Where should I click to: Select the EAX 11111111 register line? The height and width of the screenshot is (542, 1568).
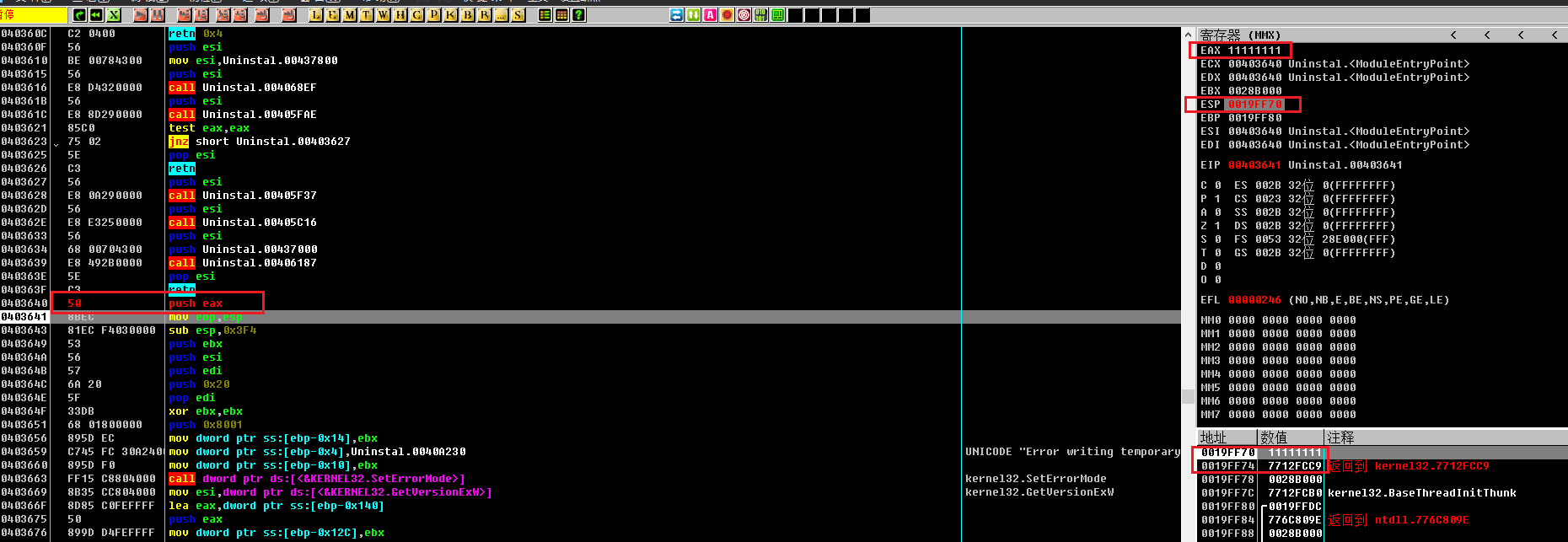pyautogui.click(x=1241, y=51)
